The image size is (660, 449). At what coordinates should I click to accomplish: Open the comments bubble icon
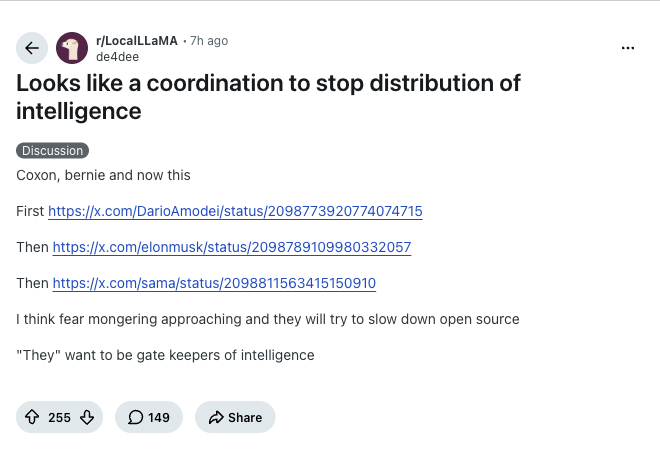click(136, 417)
